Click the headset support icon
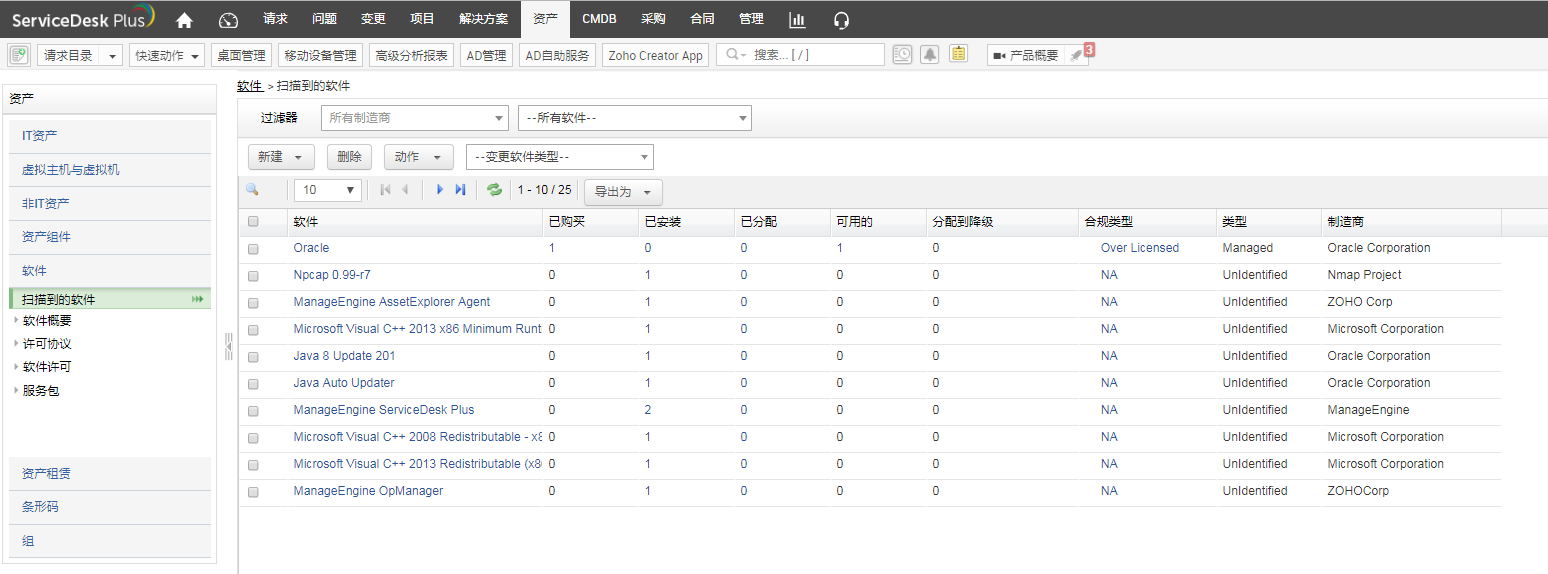 tap(841, 19)
